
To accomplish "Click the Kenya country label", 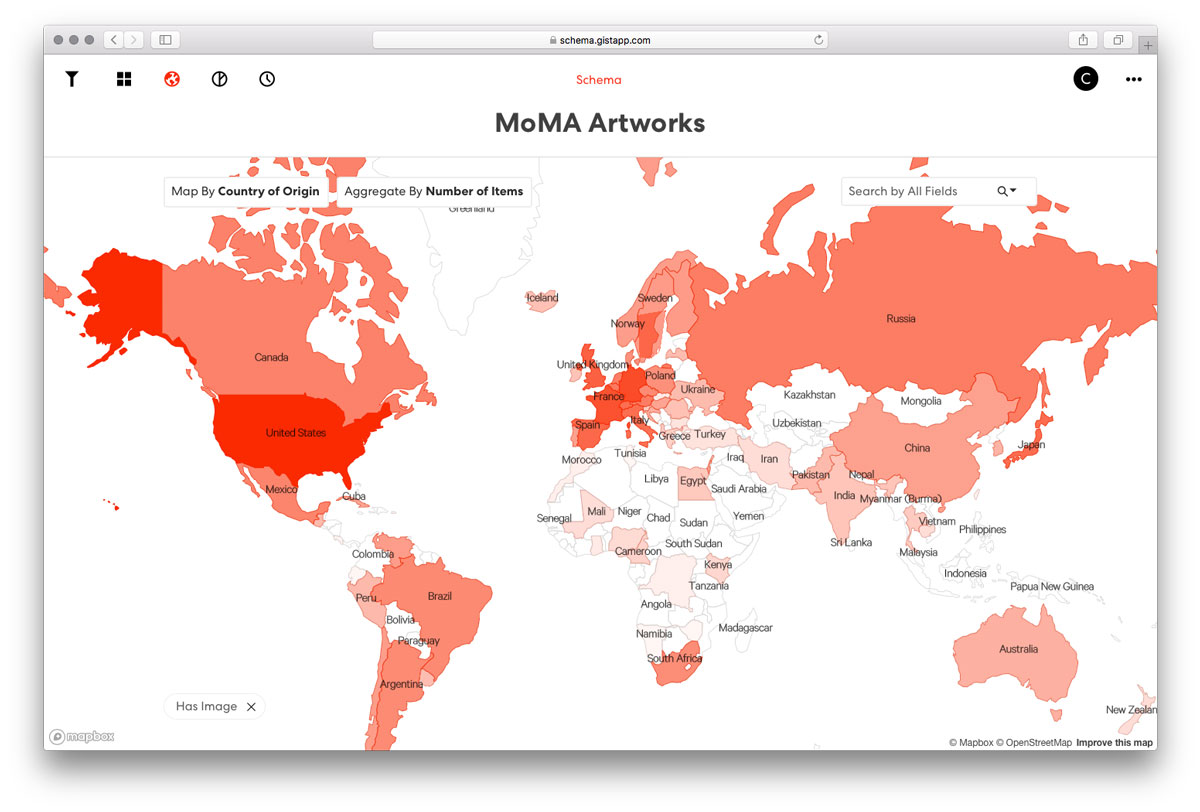I will 718,565.
